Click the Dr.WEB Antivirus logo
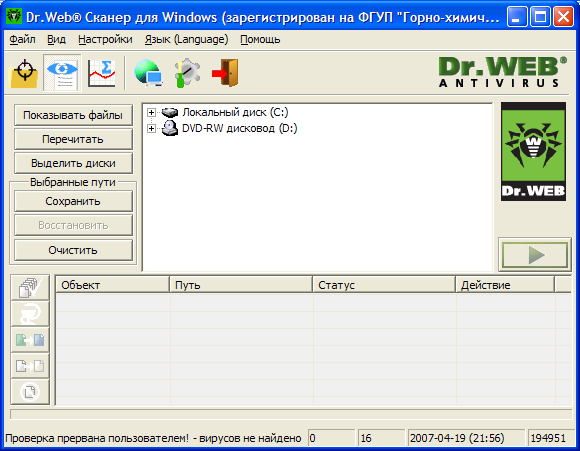 point(502,72)
